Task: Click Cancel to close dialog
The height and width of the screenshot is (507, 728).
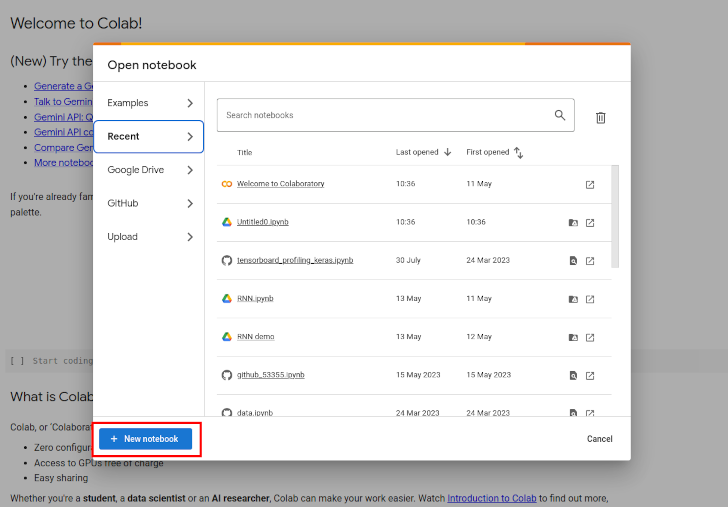Action: tap(599, 439)
